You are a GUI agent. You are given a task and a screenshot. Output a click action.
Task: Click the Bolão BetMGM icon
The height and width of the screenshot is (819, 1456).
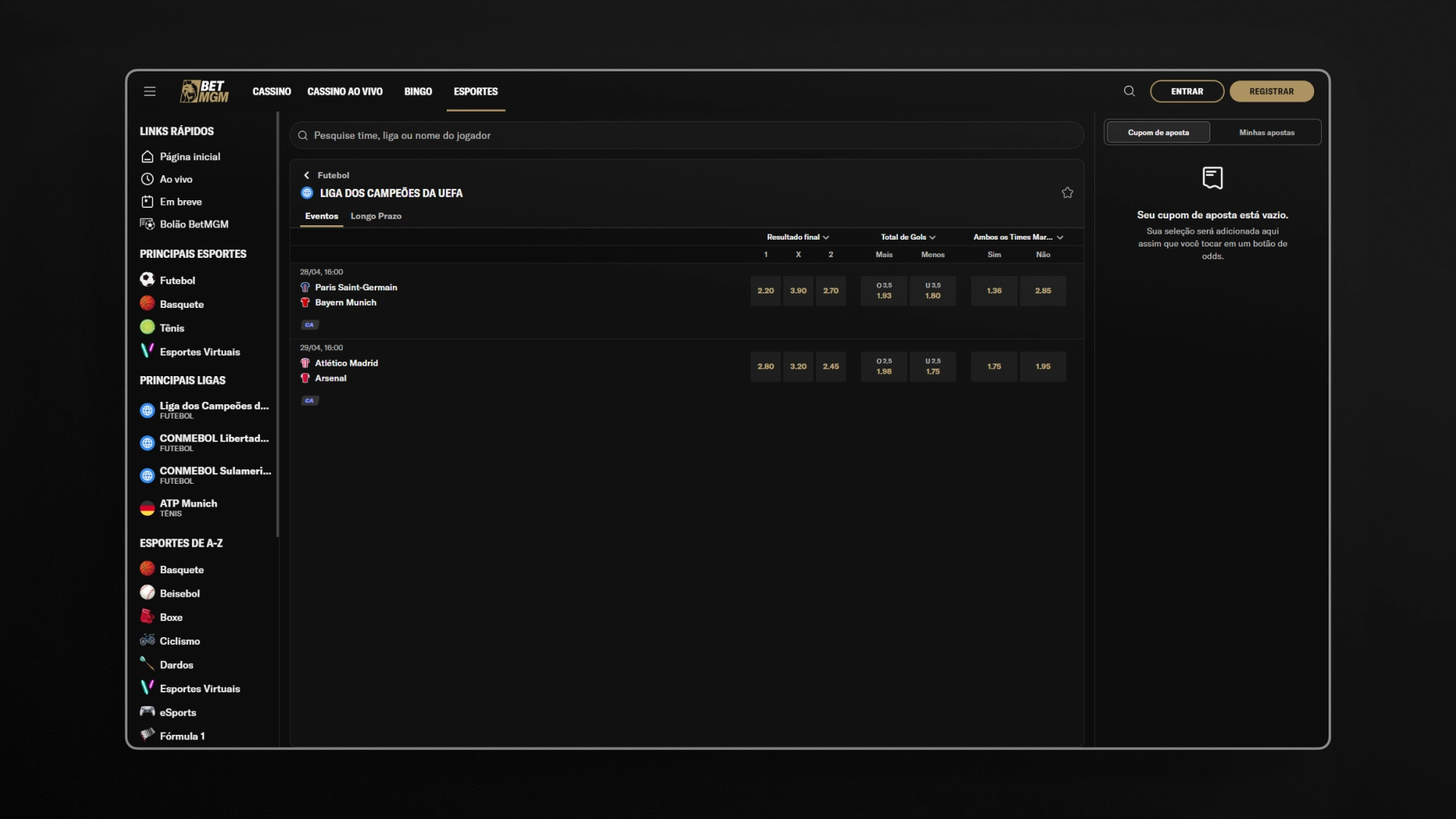coord(147,224)
